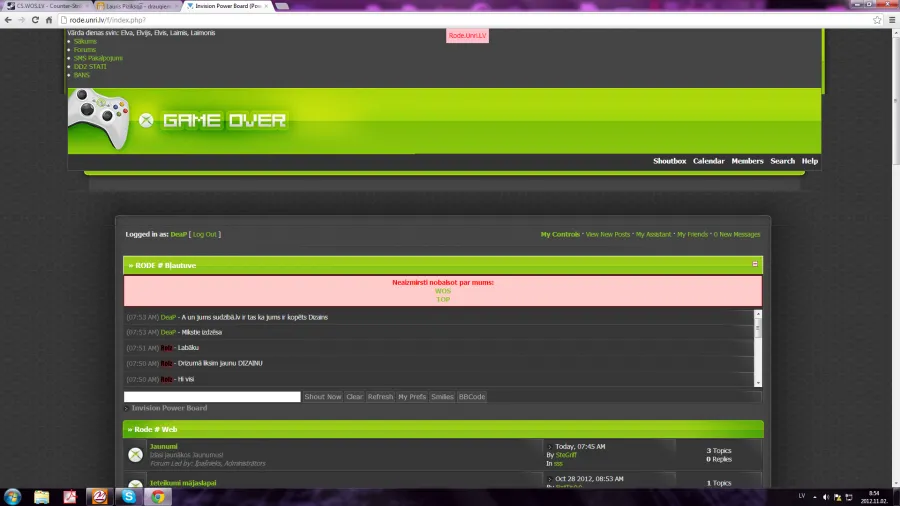Close the Invision Power Board tab

coord(266,6)
